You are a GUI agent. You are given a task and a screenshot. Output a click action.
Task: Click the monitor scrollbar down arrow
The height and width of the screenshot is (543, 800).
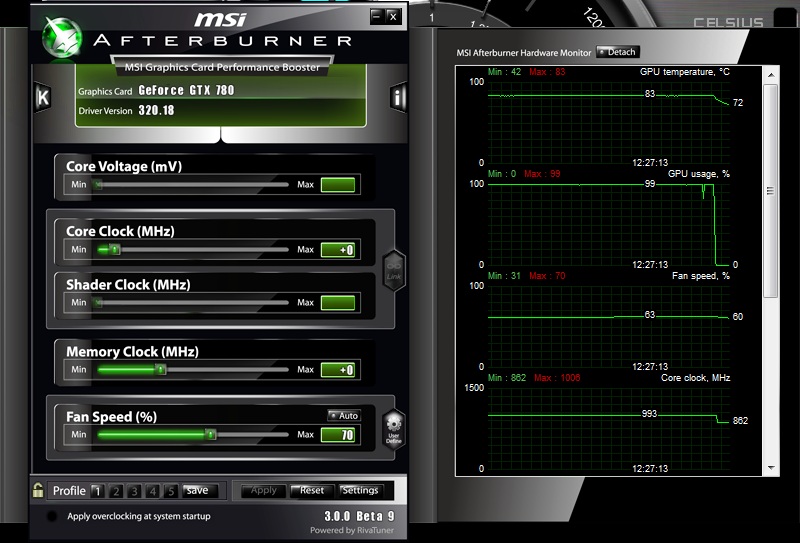tap(771, 467)
